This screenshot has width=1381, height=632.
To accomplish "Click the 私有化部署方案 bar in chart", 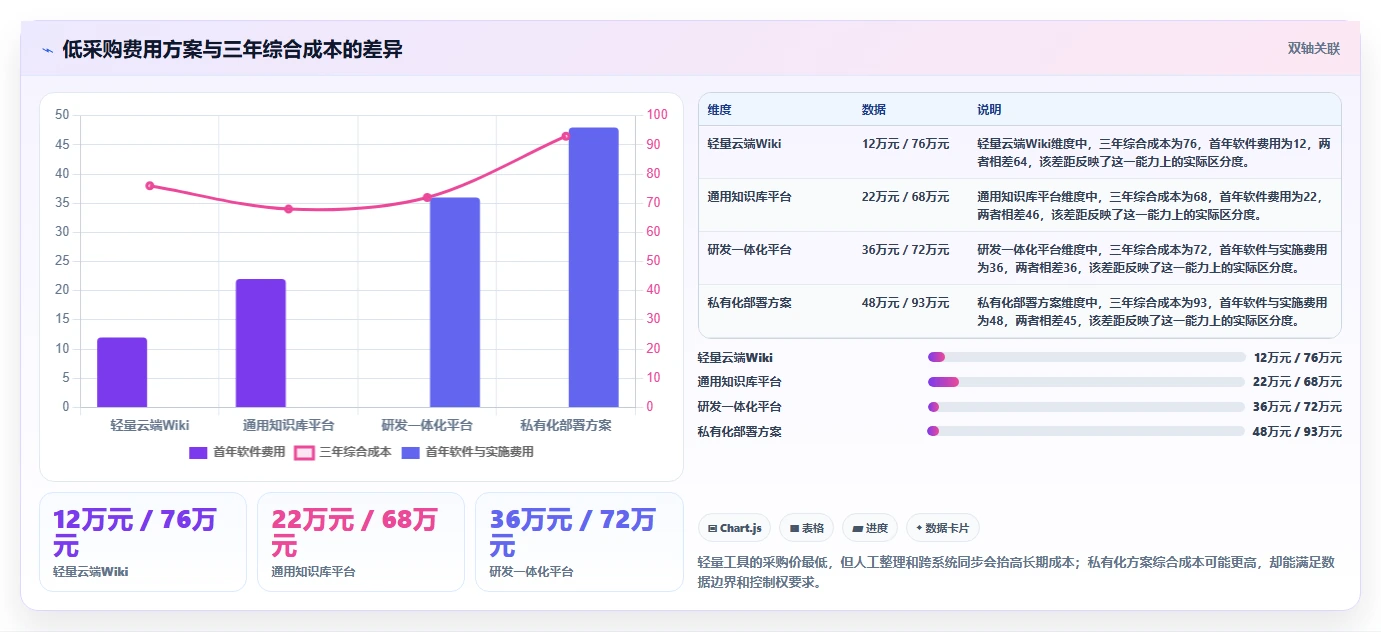I will click(594, 267).
